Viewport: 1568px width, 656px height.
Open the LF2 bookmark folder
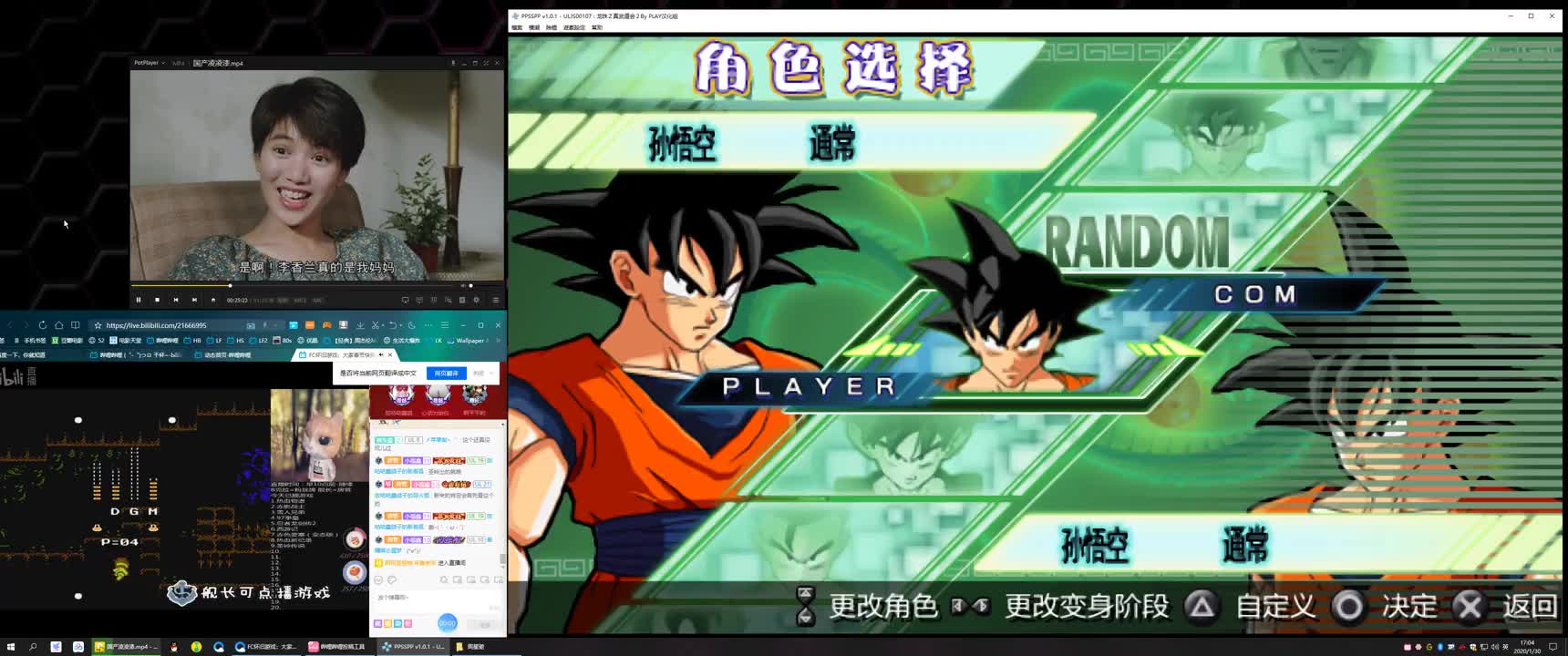(x=258, y=341)
